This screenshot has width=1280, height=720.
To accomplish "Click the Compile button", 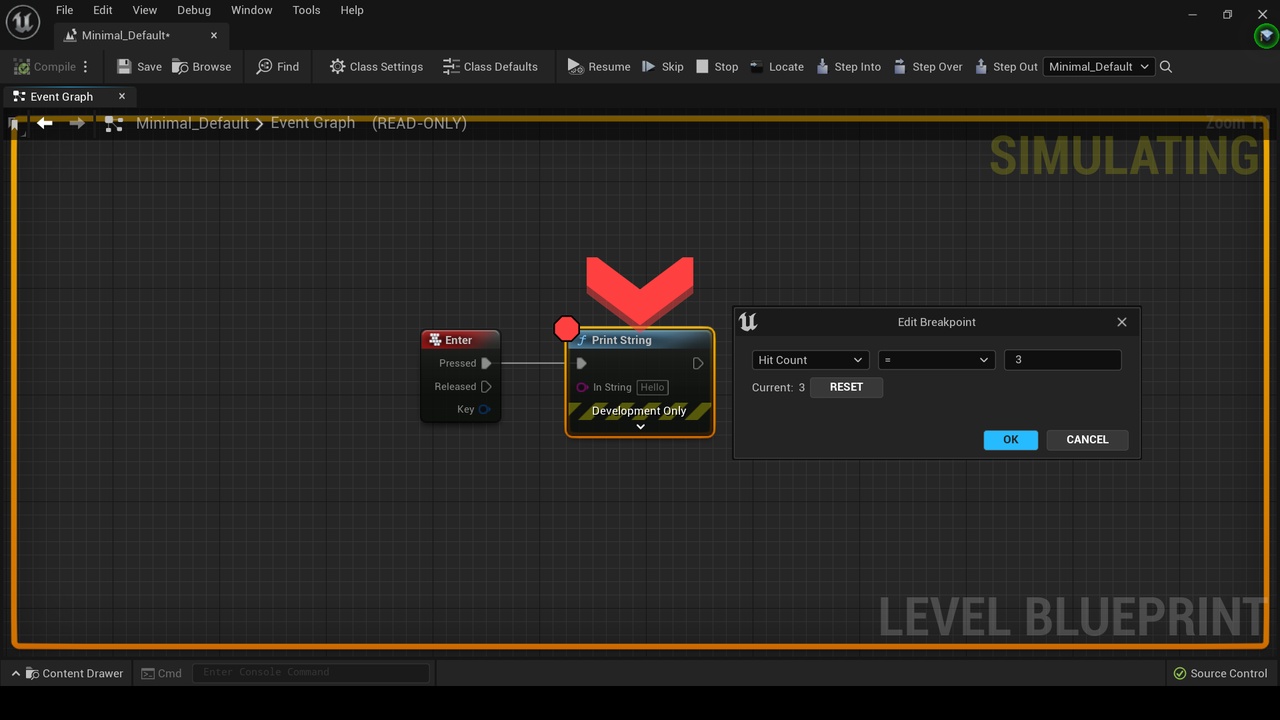I will click(x=45, y=67).
